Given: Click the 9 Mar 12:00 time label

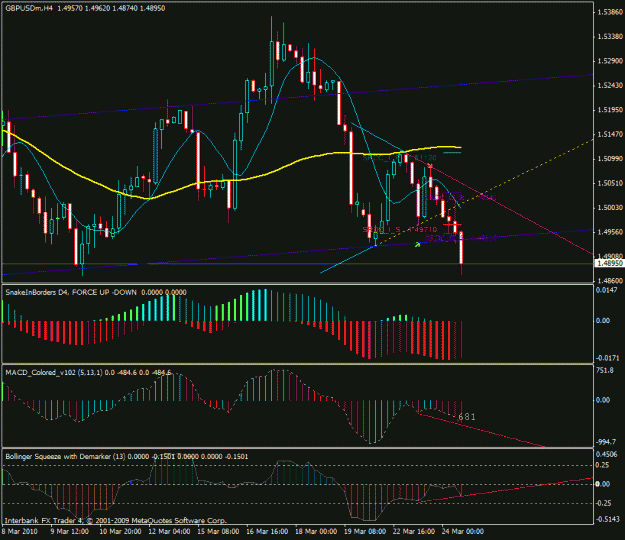Looking at the screenshot, I should coord(69,531).
